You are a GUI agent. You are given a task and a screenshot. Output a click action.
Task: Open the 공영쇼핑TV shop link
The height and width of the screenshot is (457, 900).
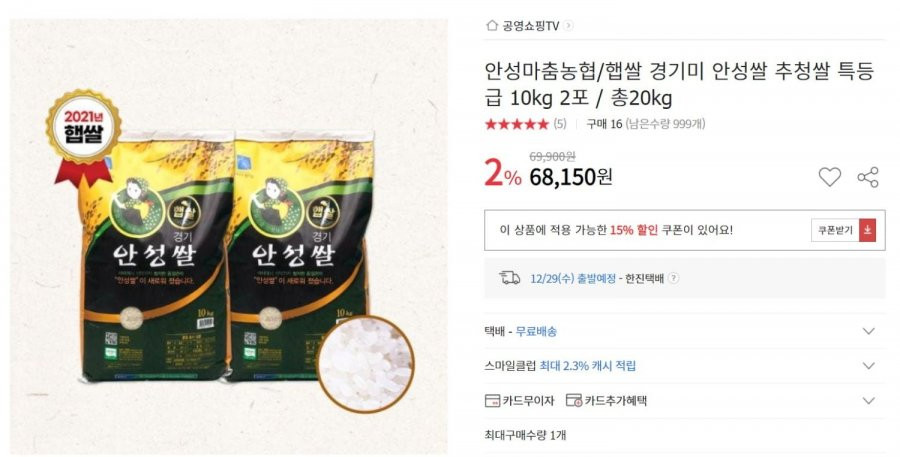tap(530, 26)
